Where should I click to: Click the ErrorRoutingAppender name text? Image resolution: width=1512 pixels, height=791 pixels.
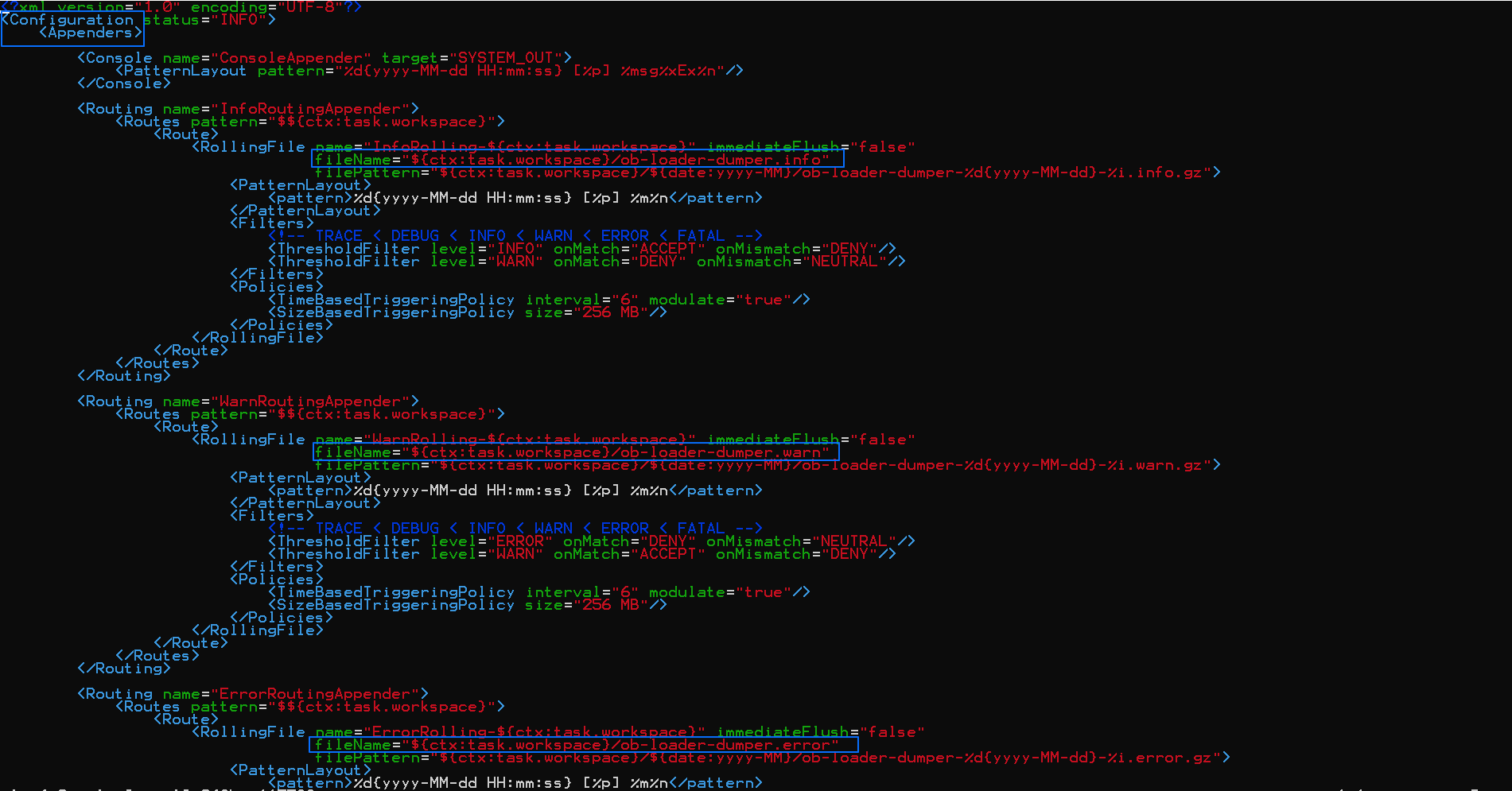pyautogui.click(x=319, y=694)
